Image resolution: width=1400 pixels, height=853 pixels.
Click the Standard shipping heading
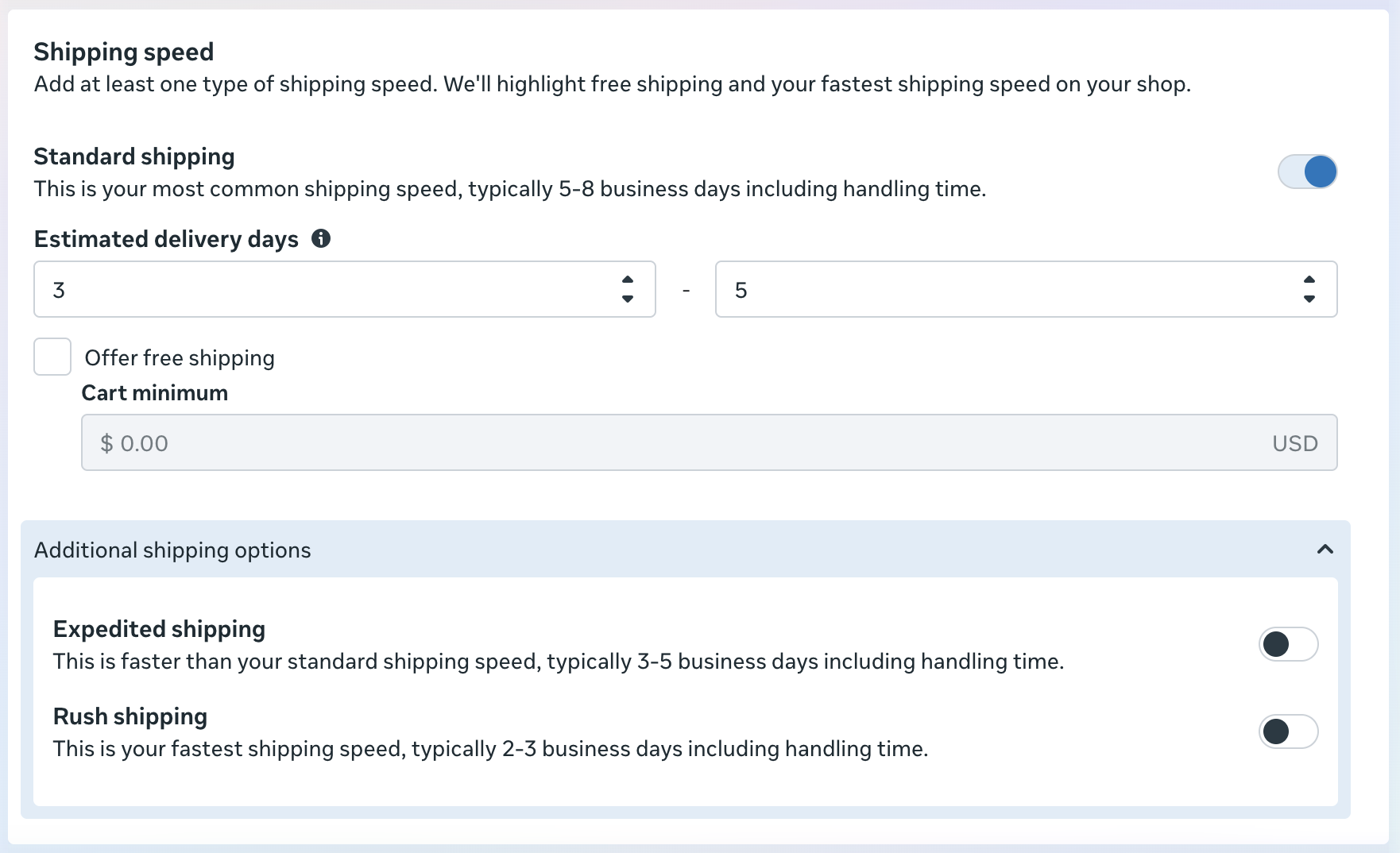pyautogui.click(x=134, y=156)
